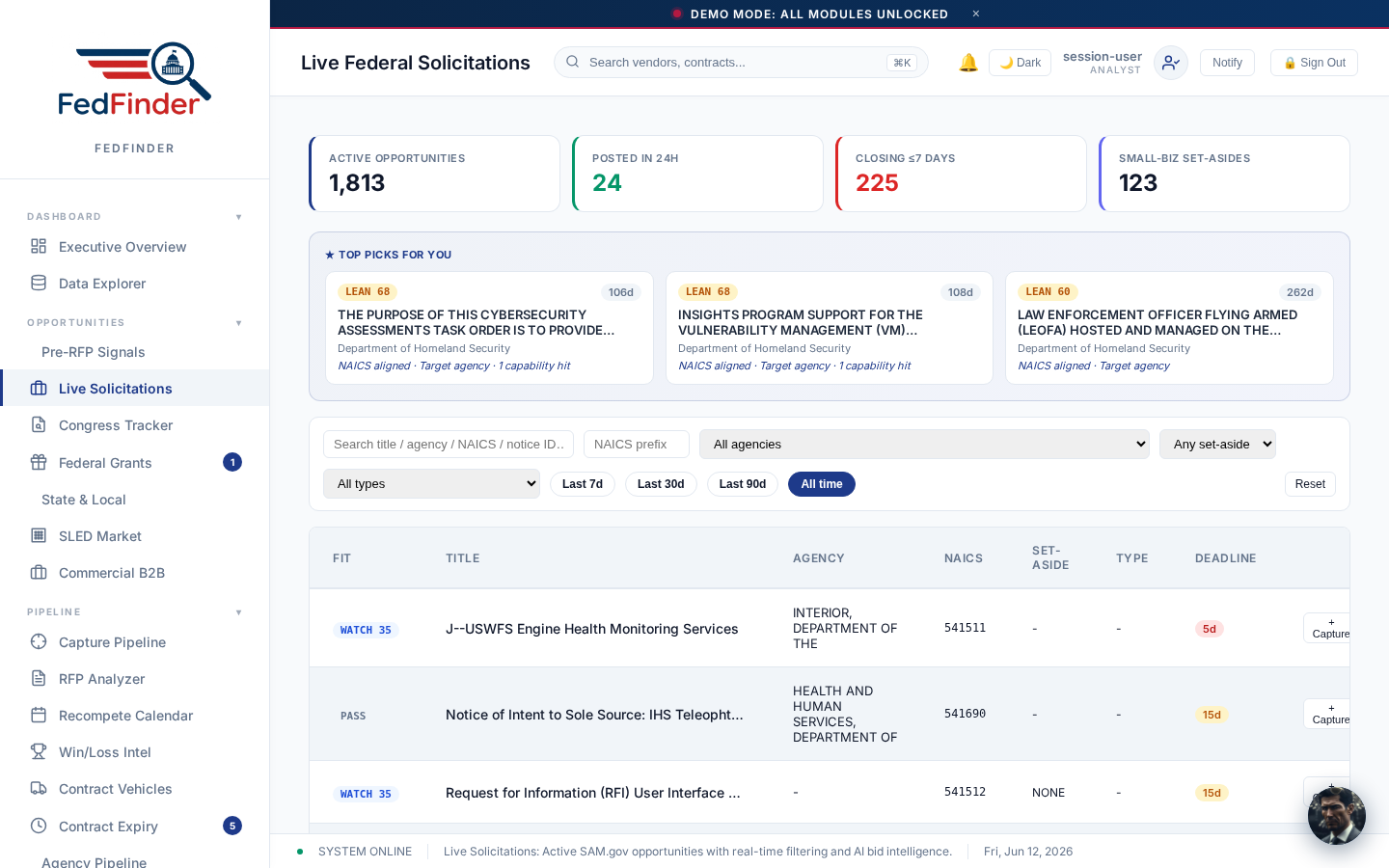Click the Federal Grants badge showing 1
This screenshot has width=1389, height=868.
coord(232,462)
